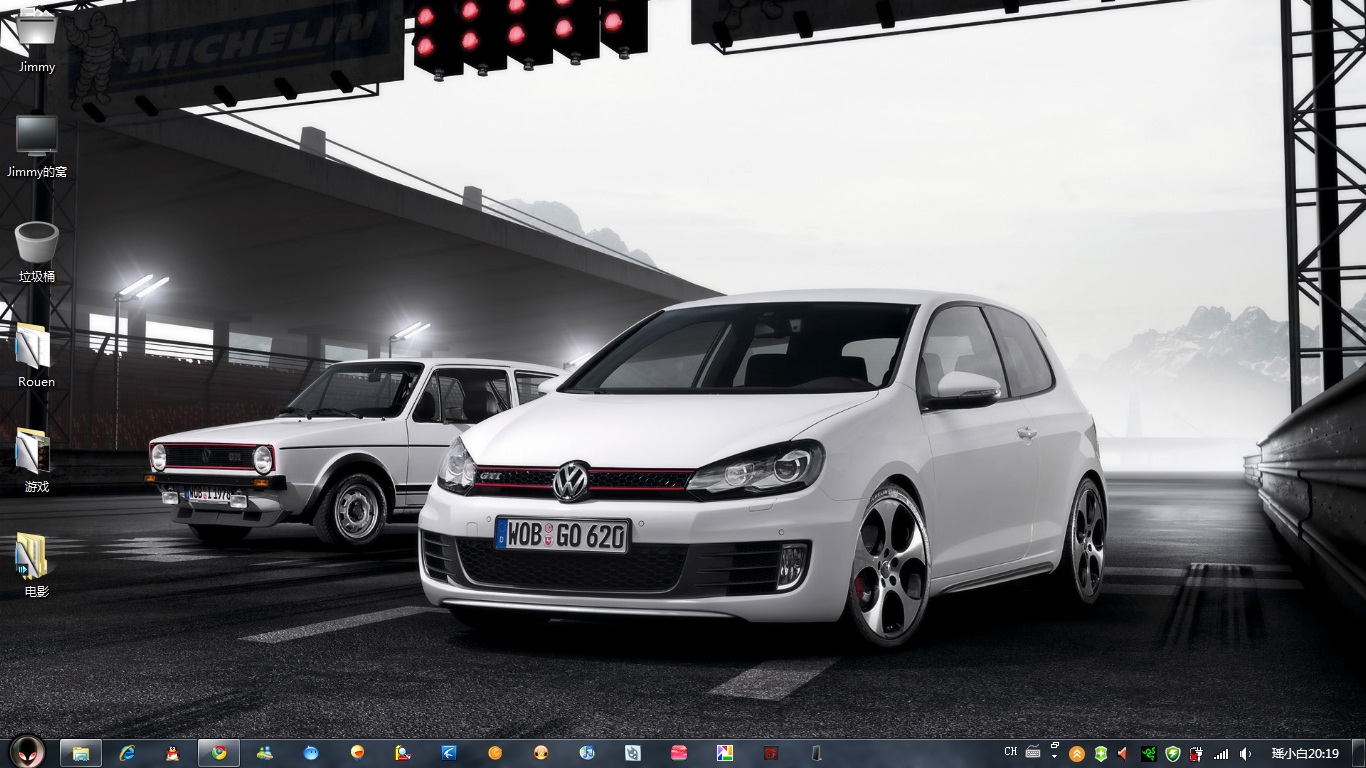Open the on-screen keyboard tray icon
1366x768 pixels.
pyautogui.click(x=1033, y=752)
